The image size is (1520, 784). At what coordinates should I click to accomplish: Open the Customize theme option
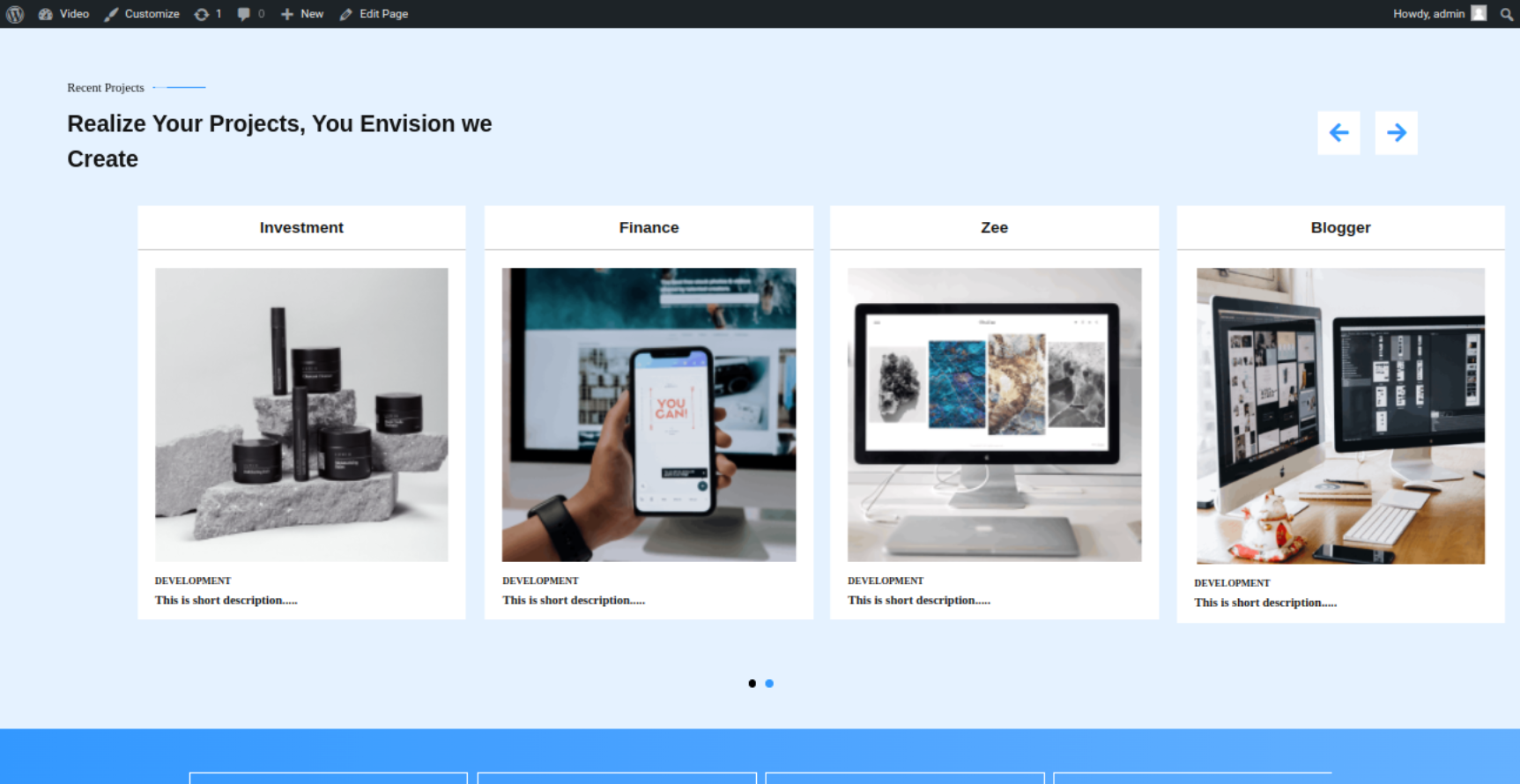[x=142, y=14]
